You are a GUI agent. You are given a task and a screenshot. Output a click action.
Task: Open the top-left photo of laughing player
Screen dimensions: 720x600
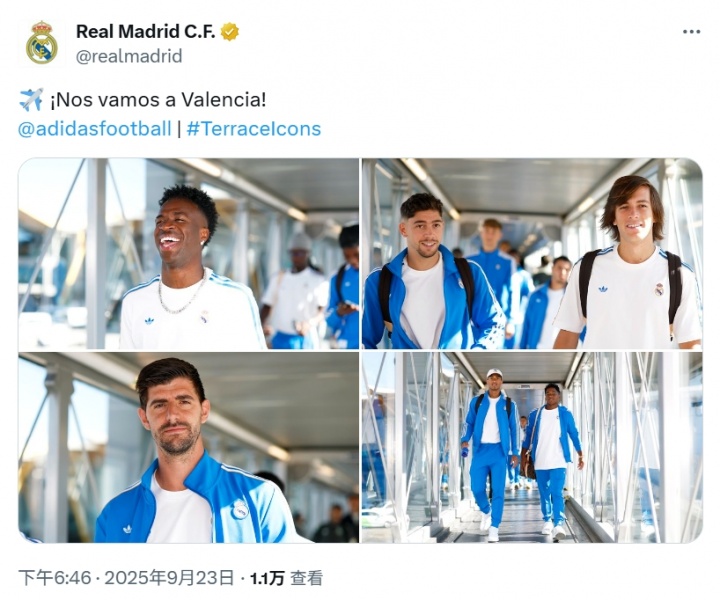click(189, 253)
